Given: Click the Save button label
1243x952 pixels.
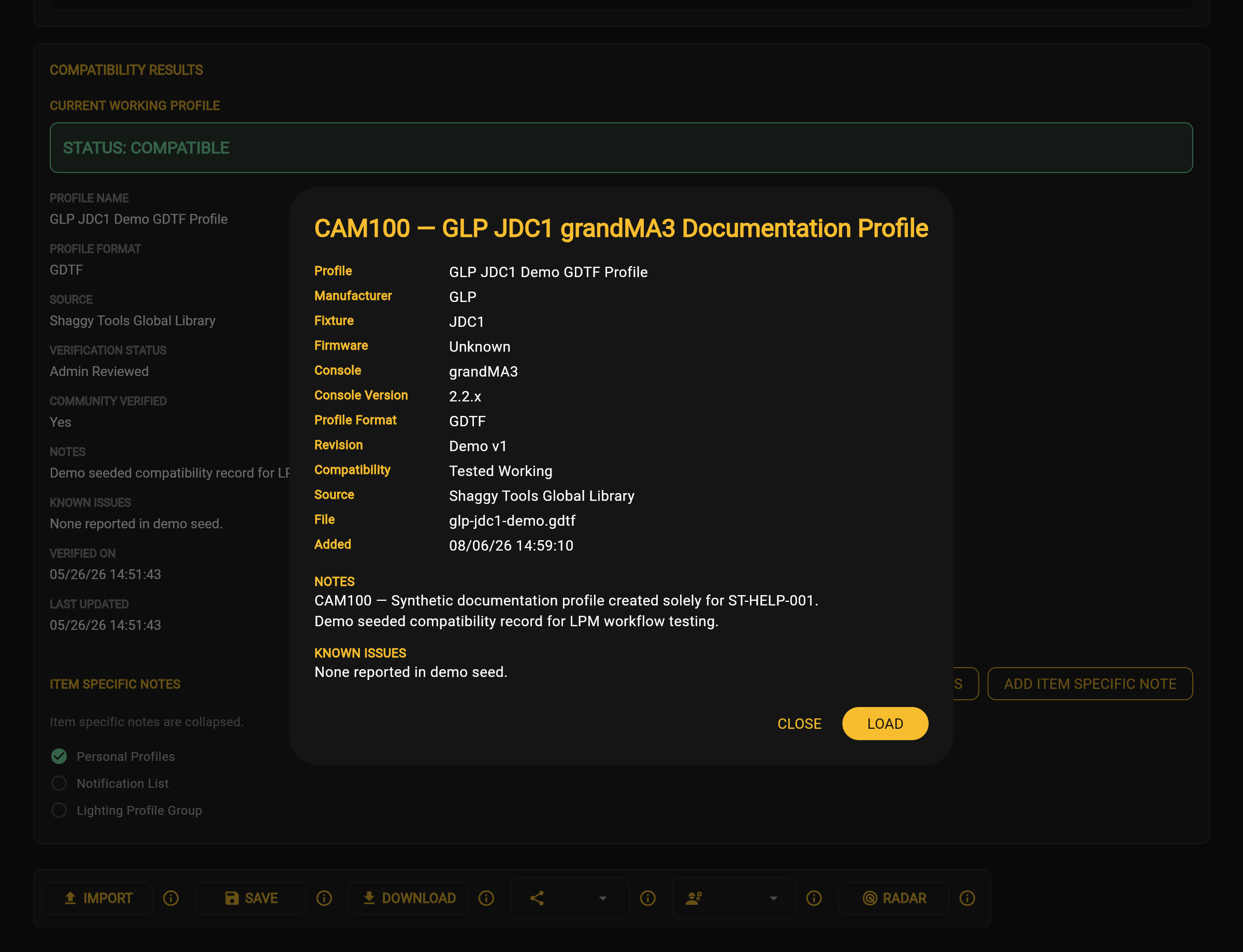Looking at the screenshot, I should pos(261,898).
